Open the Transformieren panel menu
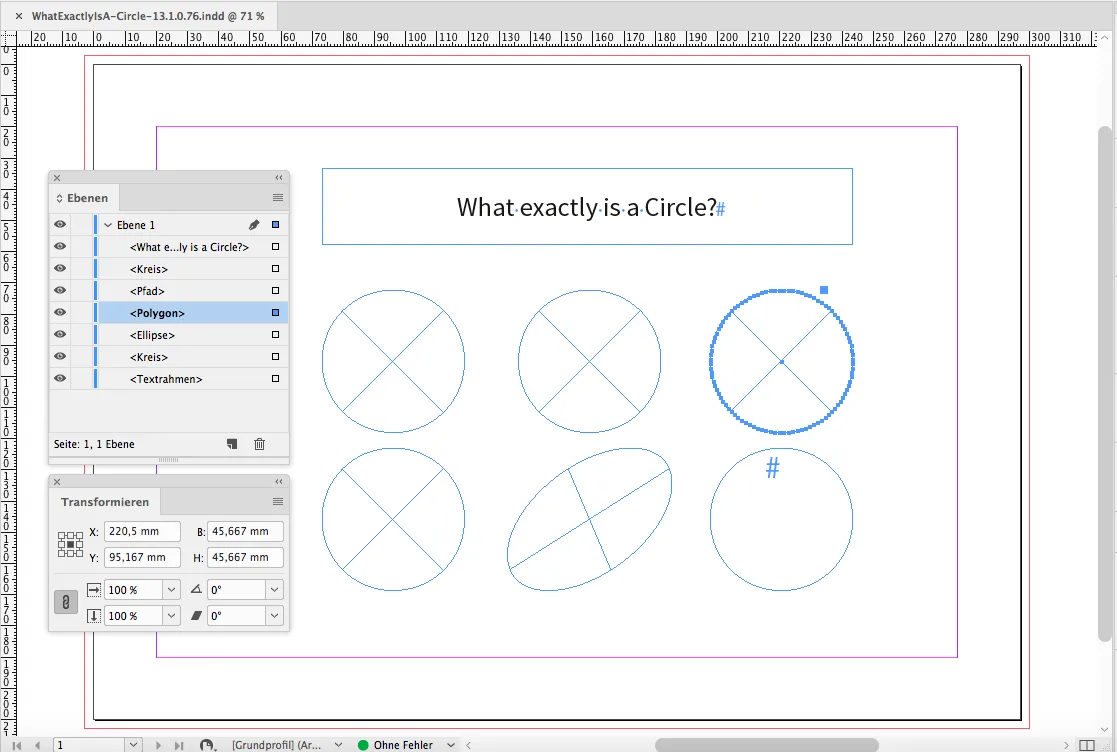The width and height of the screenshot is (1117, 752). pos(277,501)
